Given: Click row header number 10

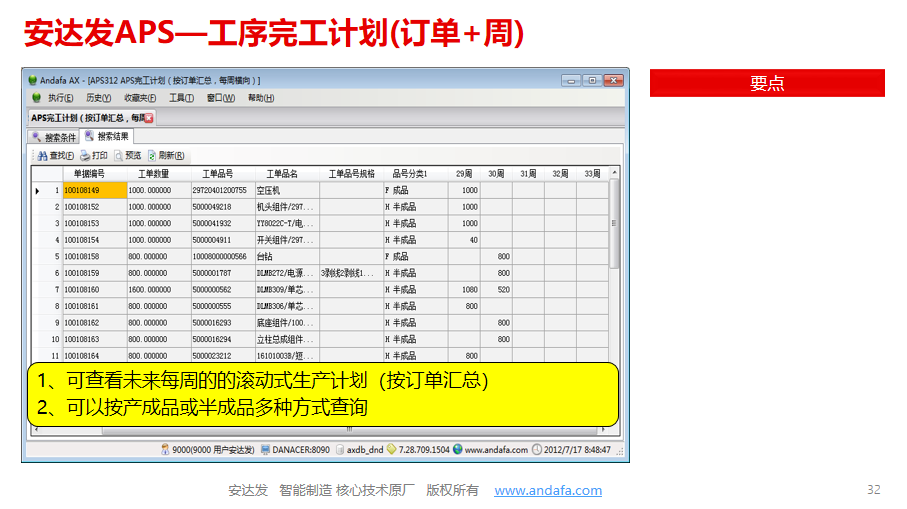Looking at the screenshot, I should tap(55, 340).
